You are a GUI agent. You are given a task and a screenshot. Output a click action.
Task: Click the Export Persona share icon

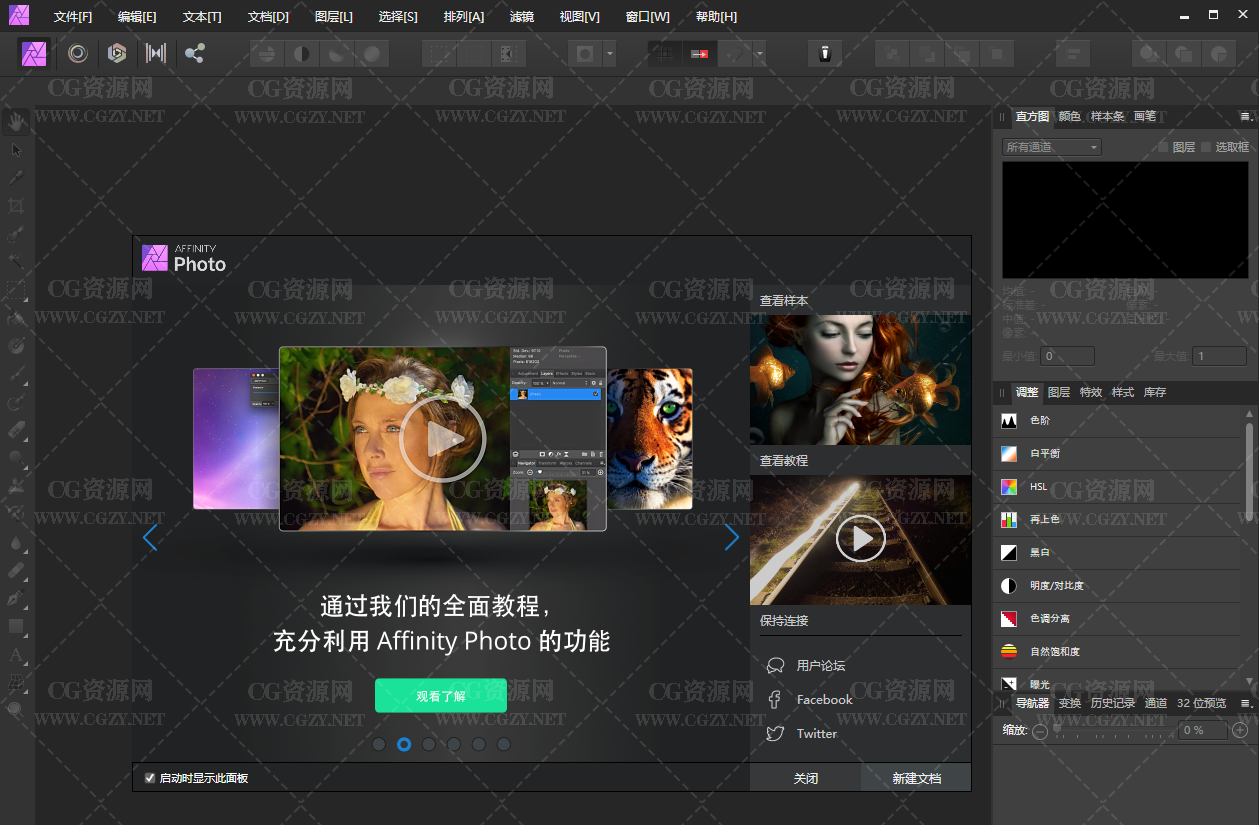coord(194,53)
